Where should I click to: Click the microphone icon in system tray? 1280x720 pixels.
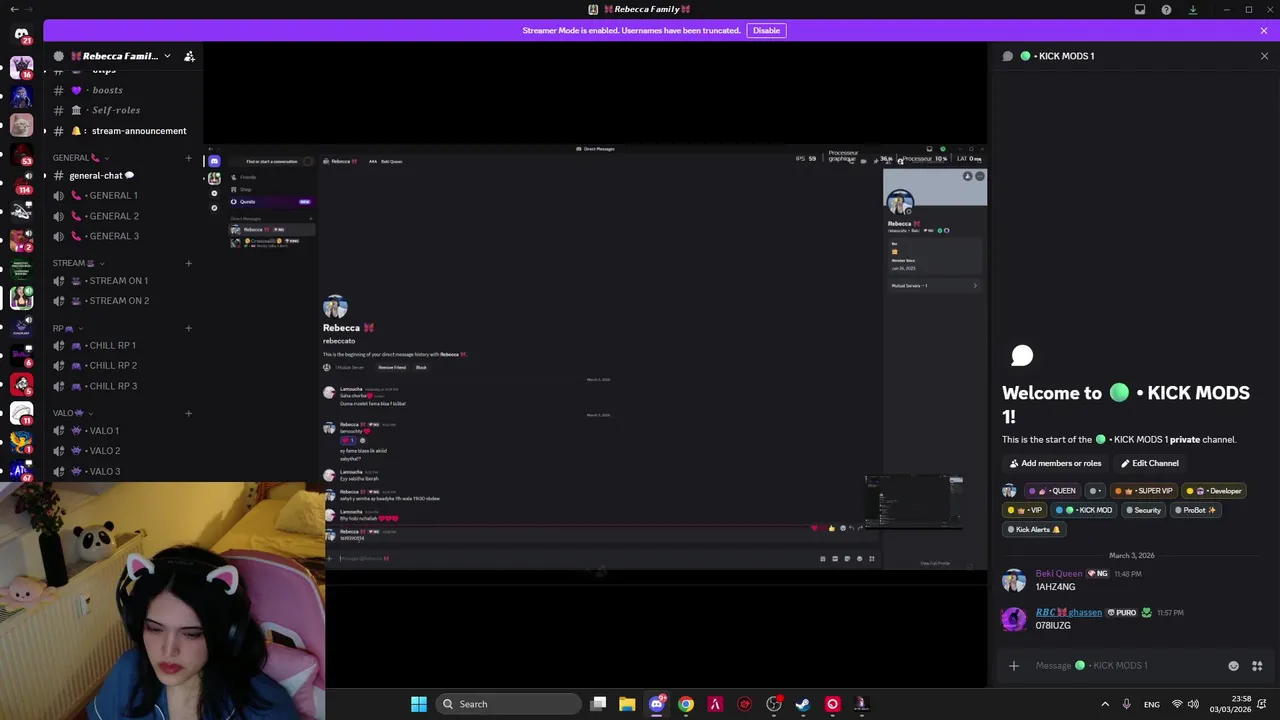[1126, 704]
